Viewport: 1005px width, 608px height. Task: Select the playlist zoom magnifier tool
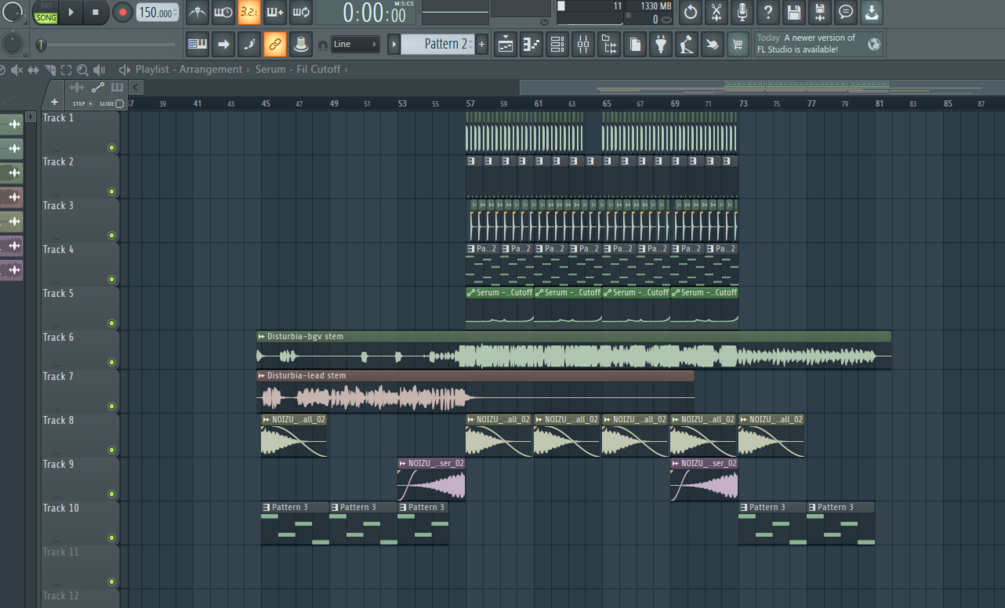(83, 70)
